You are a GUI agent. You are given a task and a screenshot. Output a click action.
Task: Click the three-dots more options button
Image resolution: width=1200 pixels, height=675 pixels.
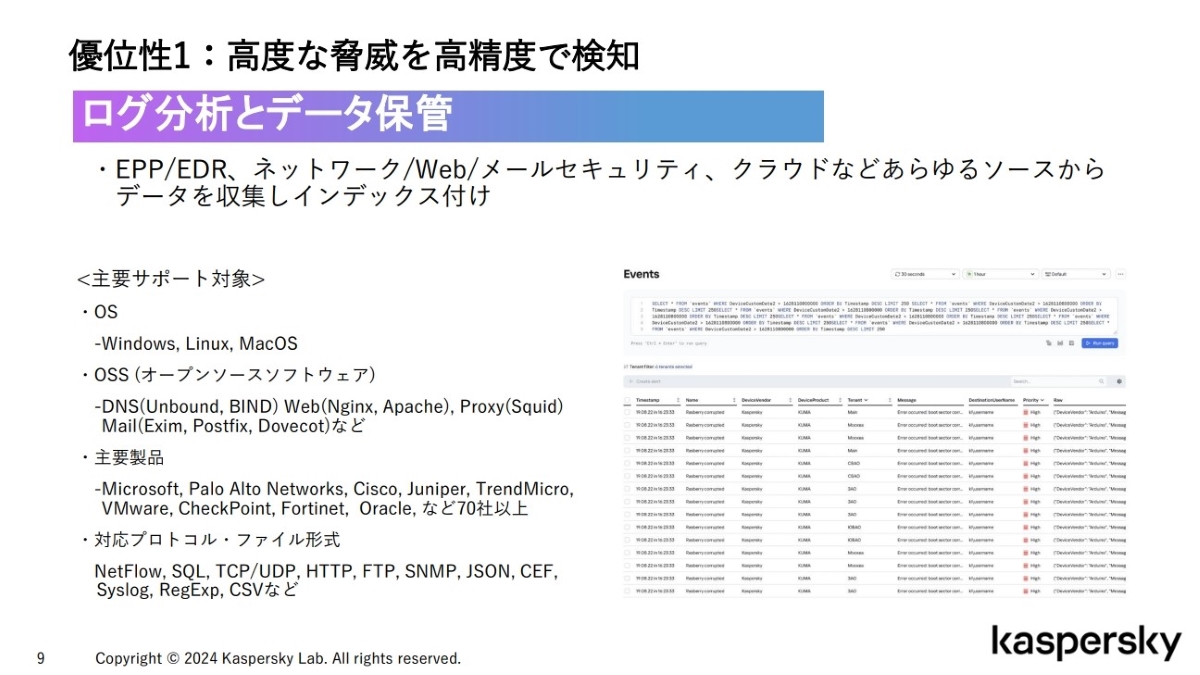tap(1121, 274)
